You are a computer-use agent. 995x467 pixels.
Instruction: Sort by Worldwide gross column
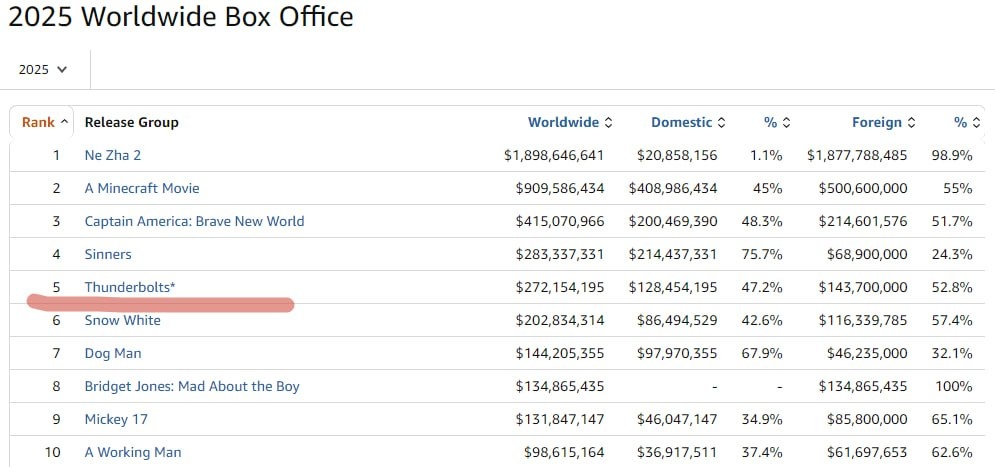569,122
